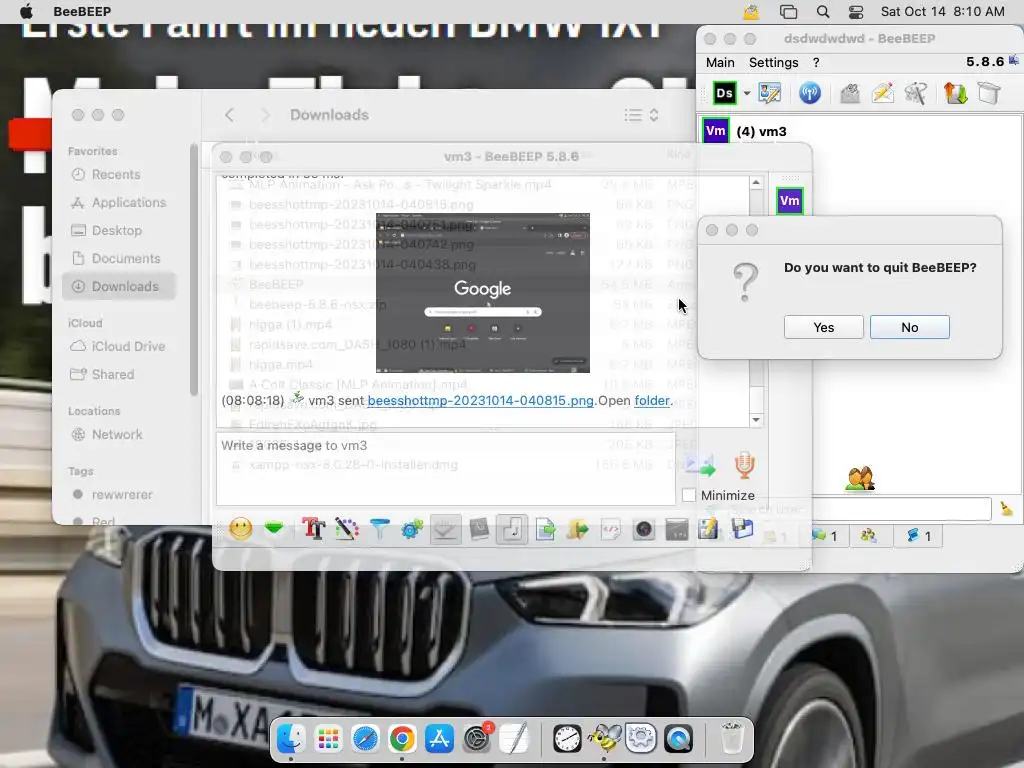Image resolution: width=1024 pixels, height=768 pixels.
Task: Open Spotlight search in the menu bar
Action: point(823,12)
